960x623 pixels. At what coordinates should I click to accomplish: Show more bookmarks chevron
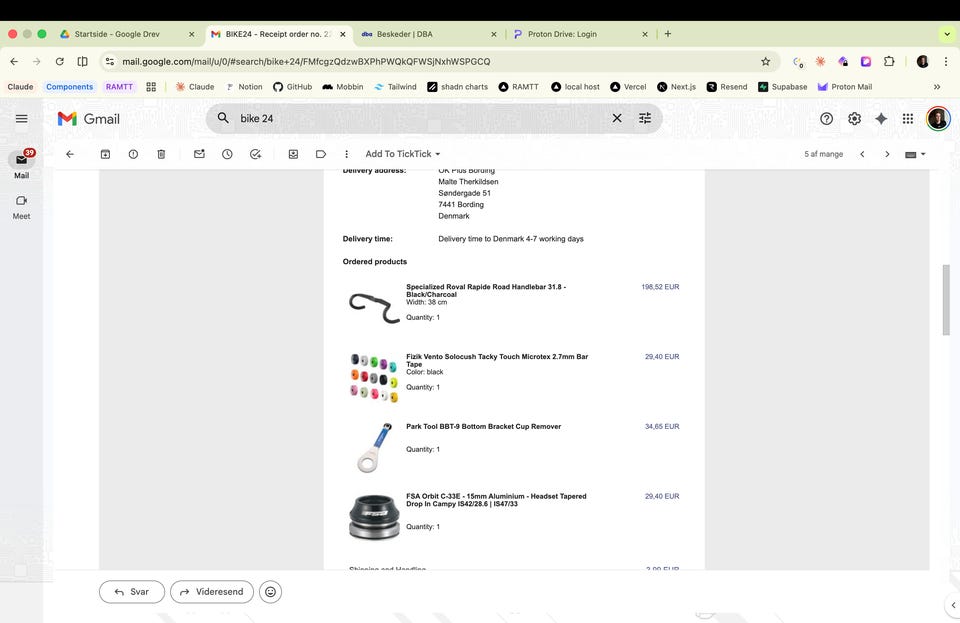click(x=937, y=87)
